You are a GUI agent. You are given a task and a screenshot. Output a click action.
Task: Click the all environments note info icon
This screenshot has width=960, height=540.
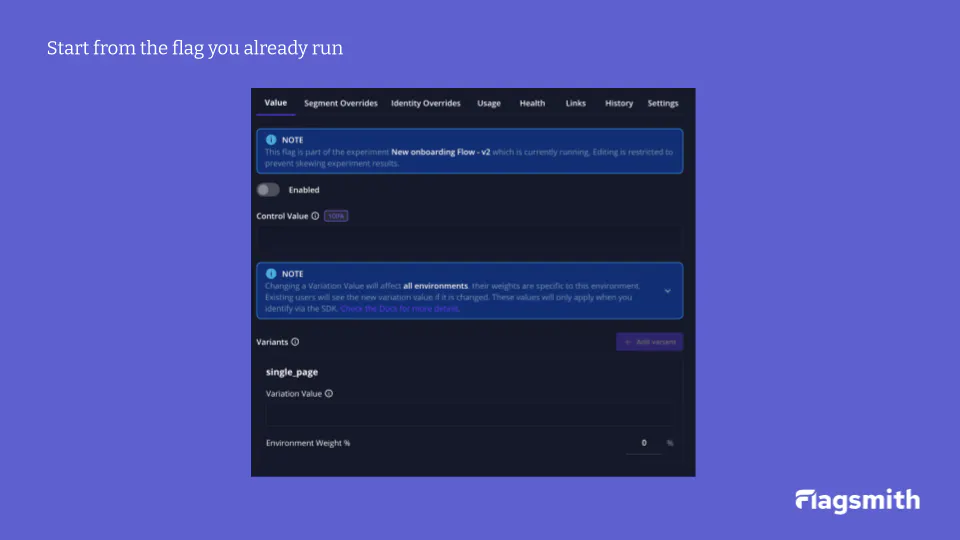(271, 274)
